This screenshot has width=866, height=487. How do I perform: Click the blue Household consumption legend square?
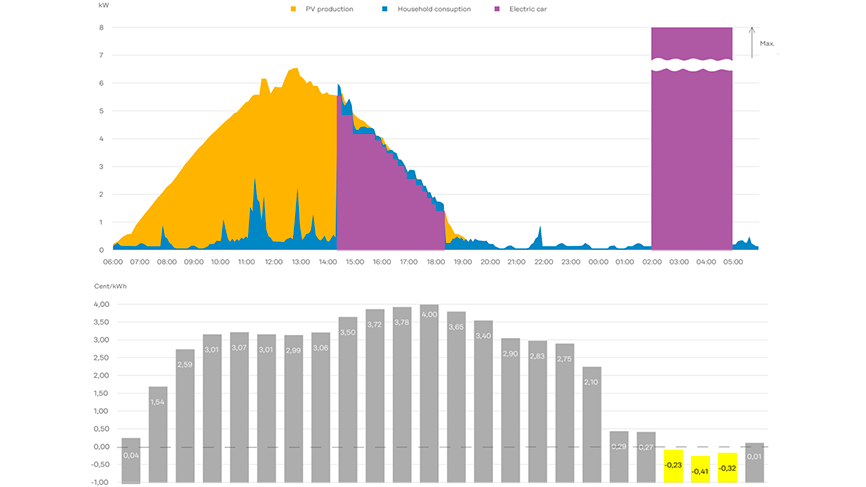coord(386,9)
